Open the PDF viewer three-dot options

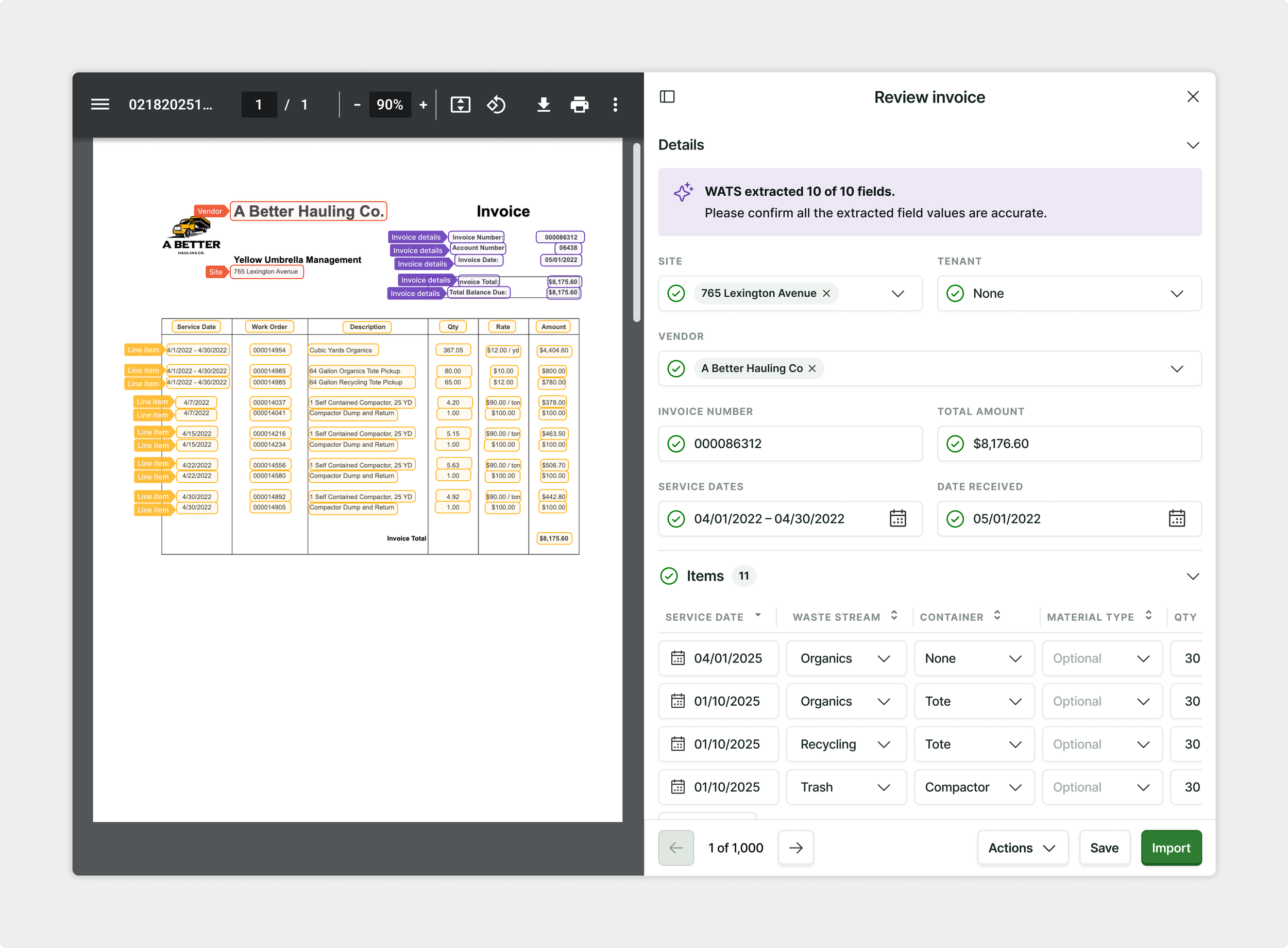(615, 105)
